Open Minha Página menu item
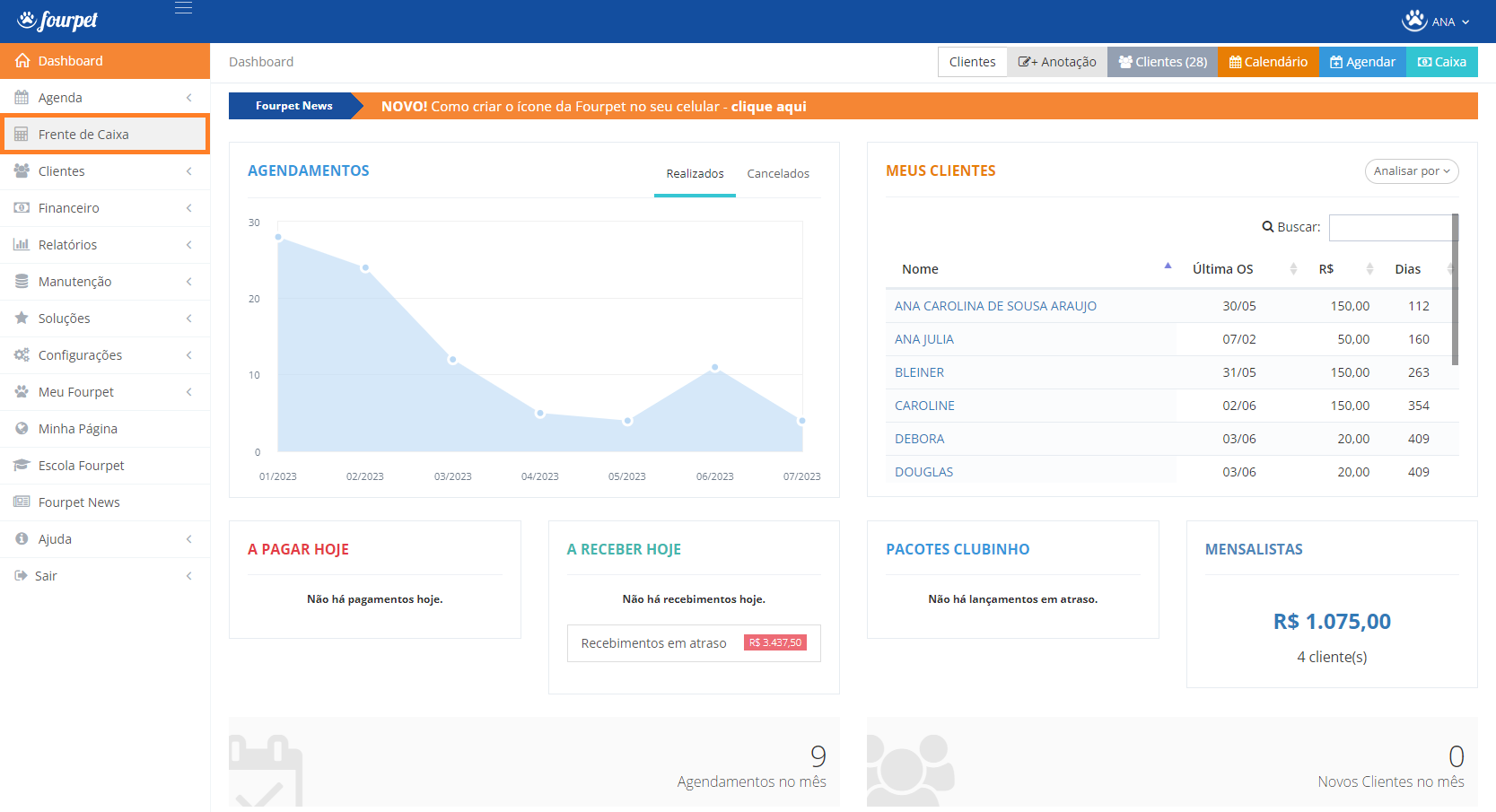The image size is (1496, 812). pyautogui.click(x=105, y=429)
